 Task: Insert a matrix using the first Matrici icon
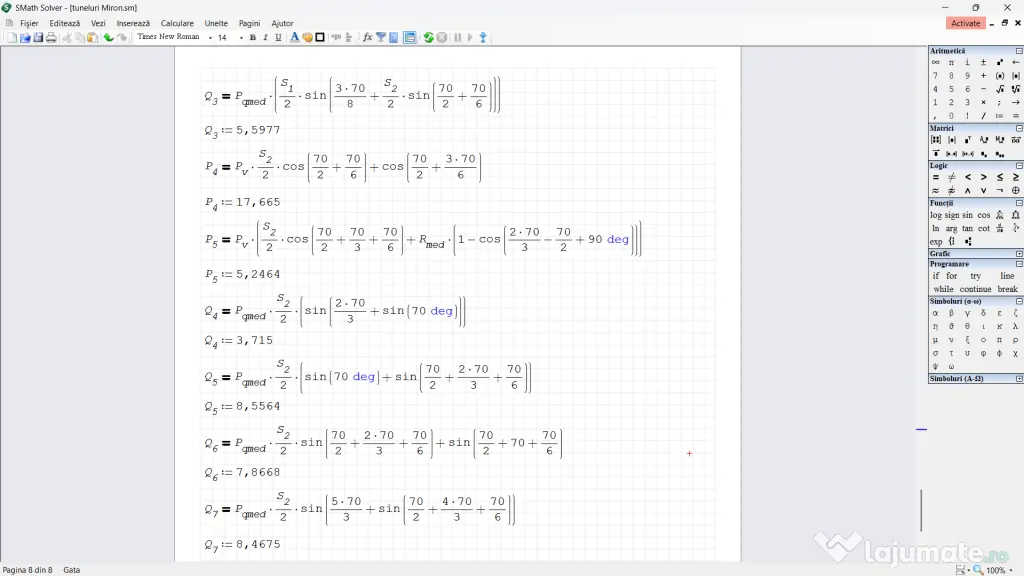click(935, 140)
